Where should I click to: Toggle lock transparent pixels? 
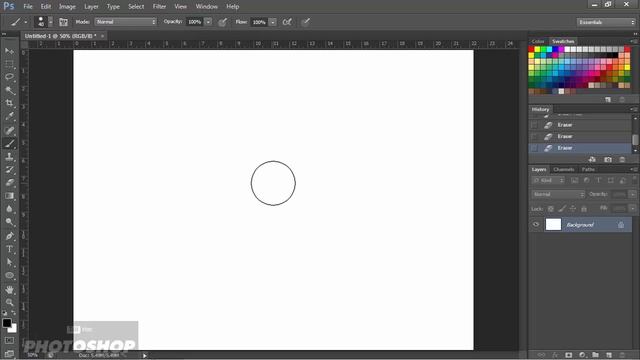[x=551, y=209]
